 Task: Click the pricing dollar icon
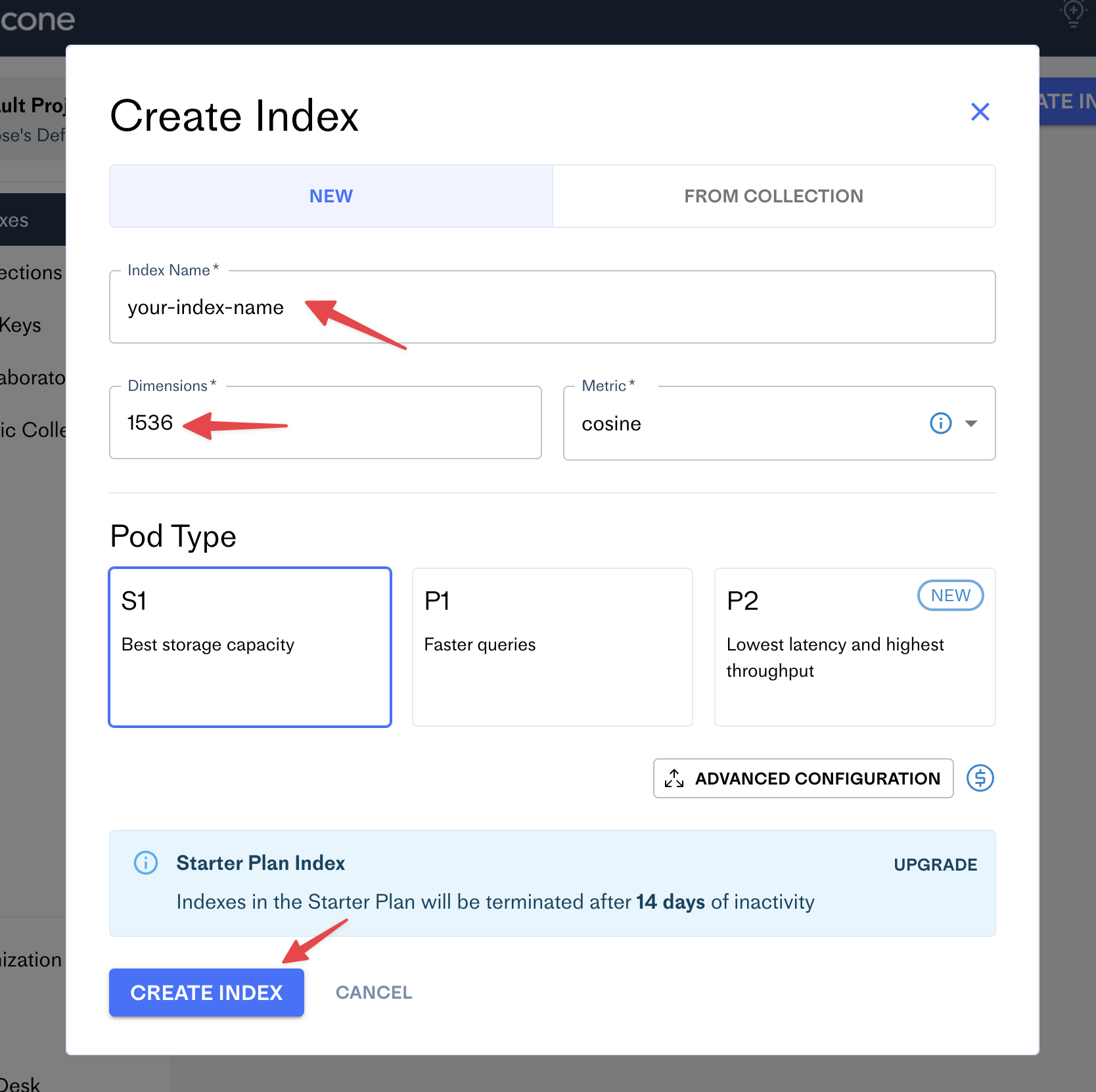pyautogui.click(x=980, y=779)
